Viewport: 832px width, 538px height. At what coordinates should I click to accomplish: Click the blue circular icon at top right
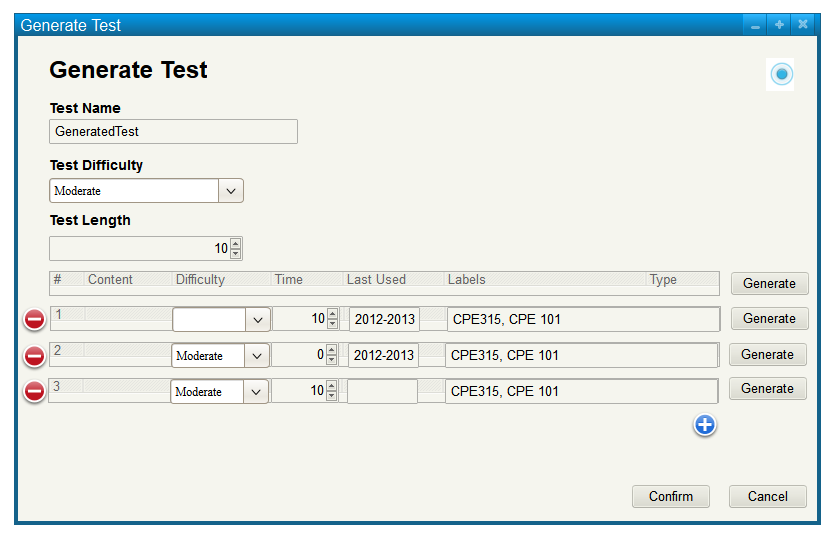(781, 74)
